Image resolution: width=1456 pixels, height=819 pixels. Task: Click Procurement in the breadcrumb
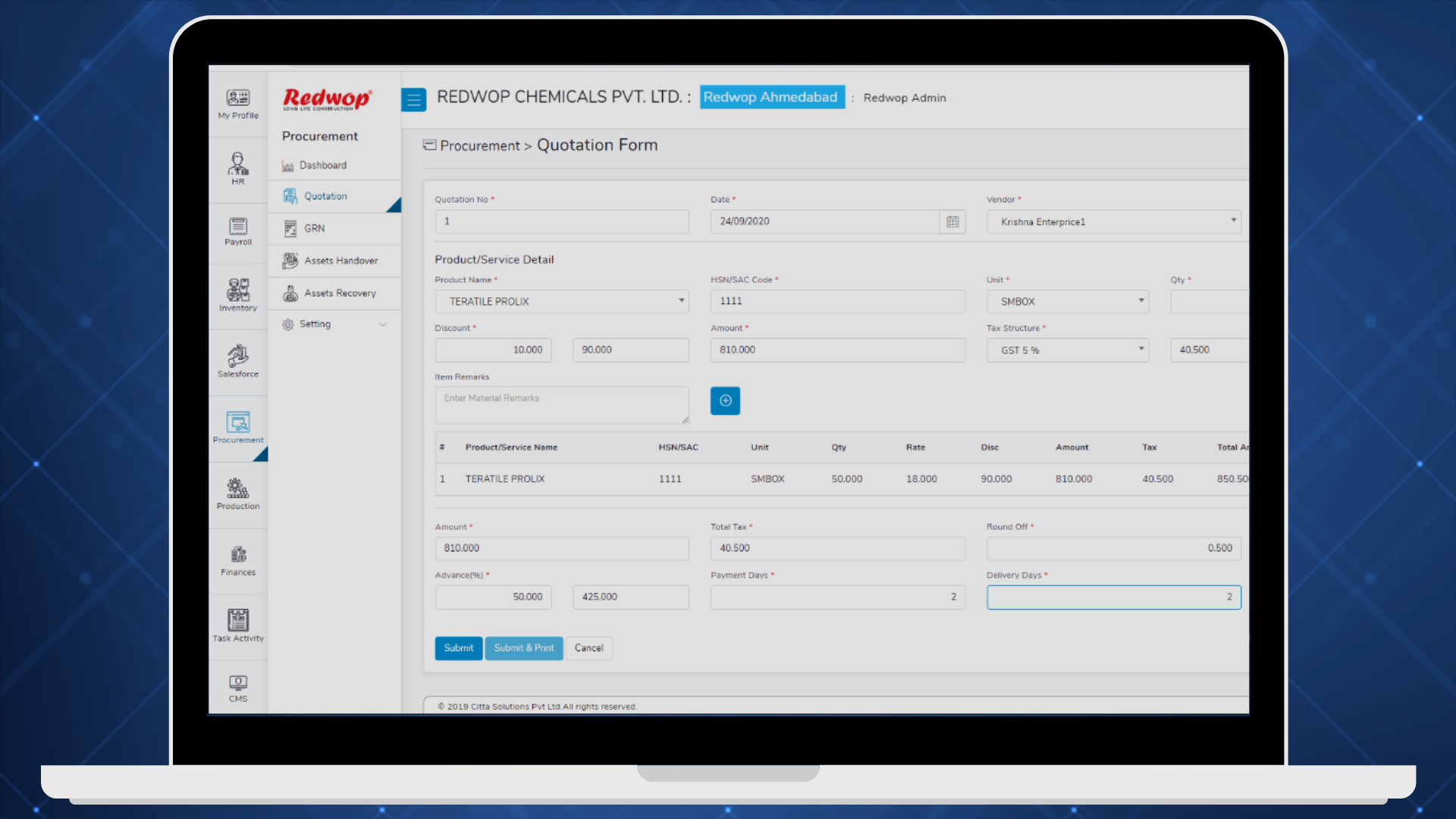pyautogui.click(x=480, y=146)
